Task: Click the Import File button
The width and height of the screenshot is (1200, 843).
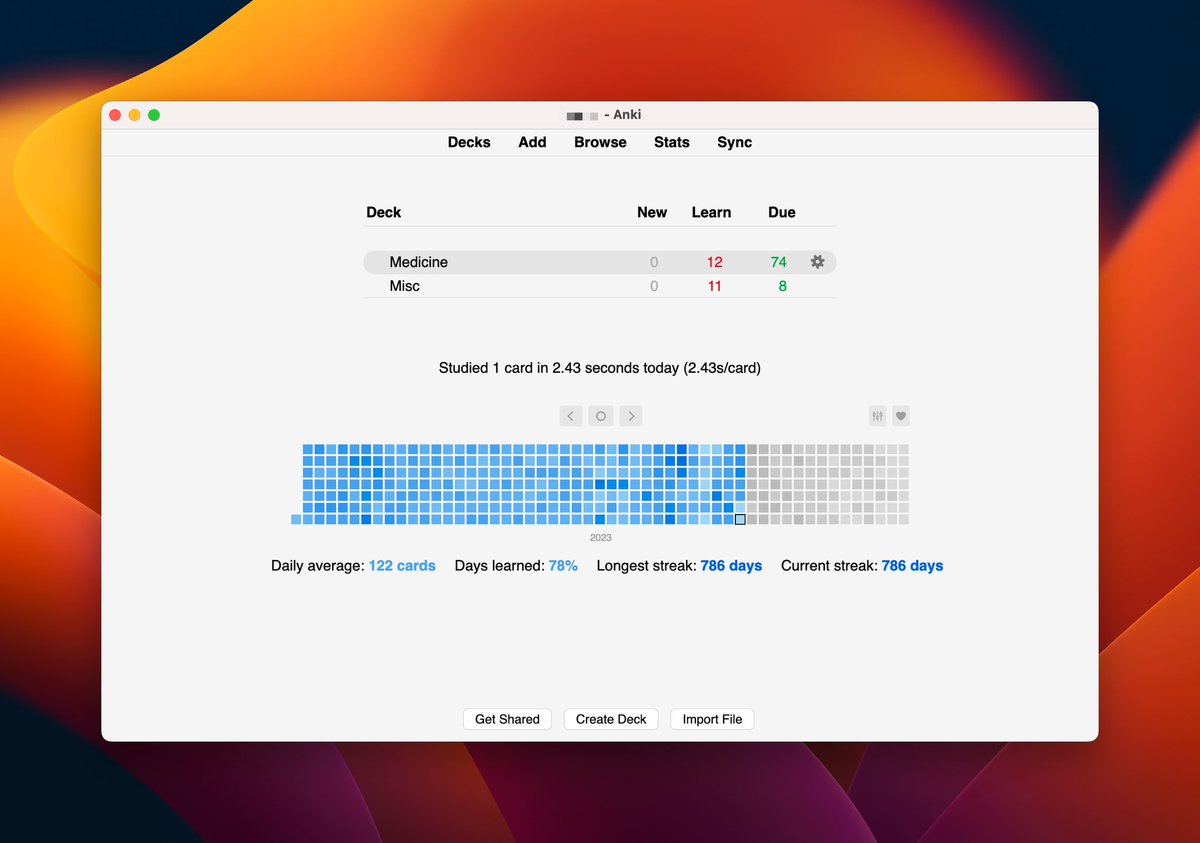Action: tap(712, 719)
